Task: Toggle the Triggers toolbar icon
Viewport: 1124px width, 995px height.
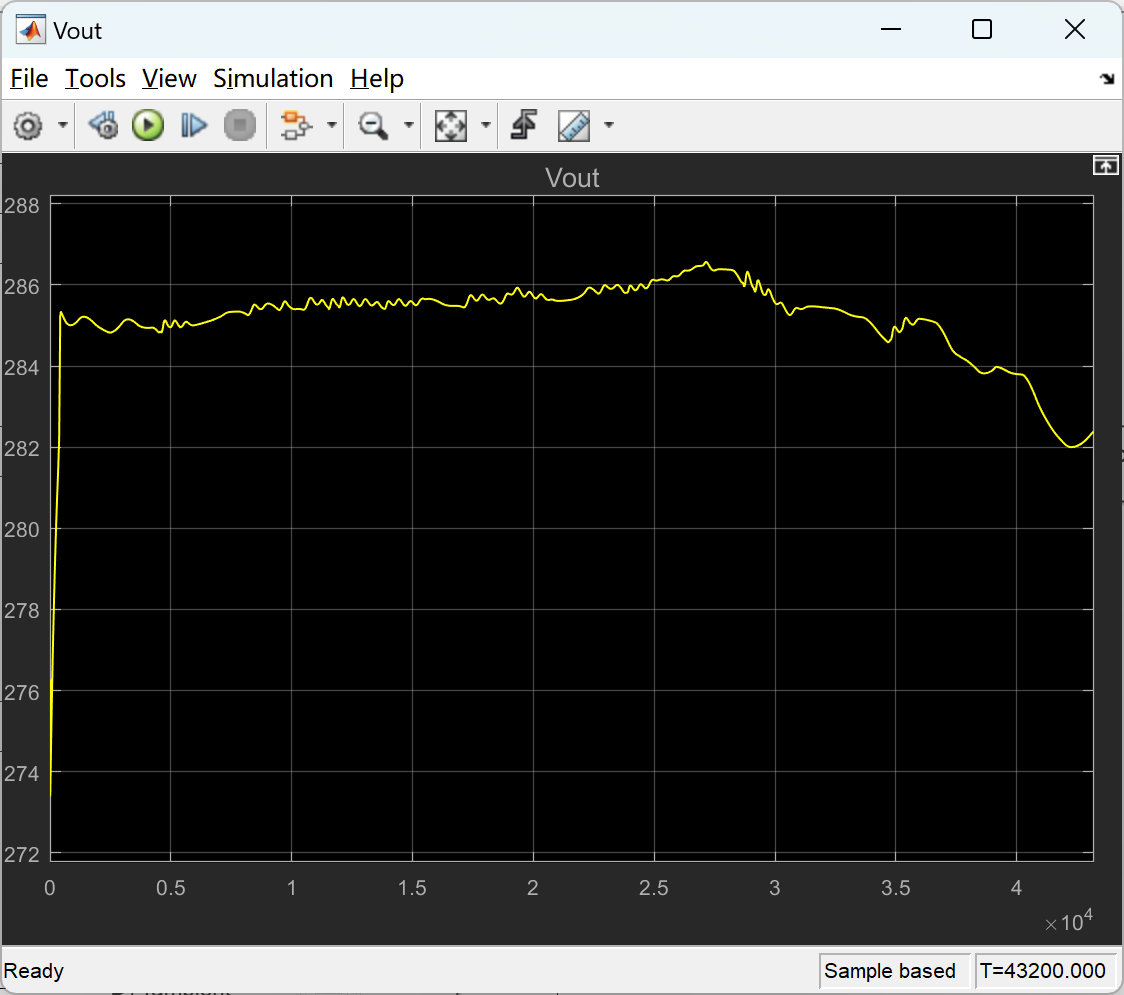Action: (x=524, y=126)
